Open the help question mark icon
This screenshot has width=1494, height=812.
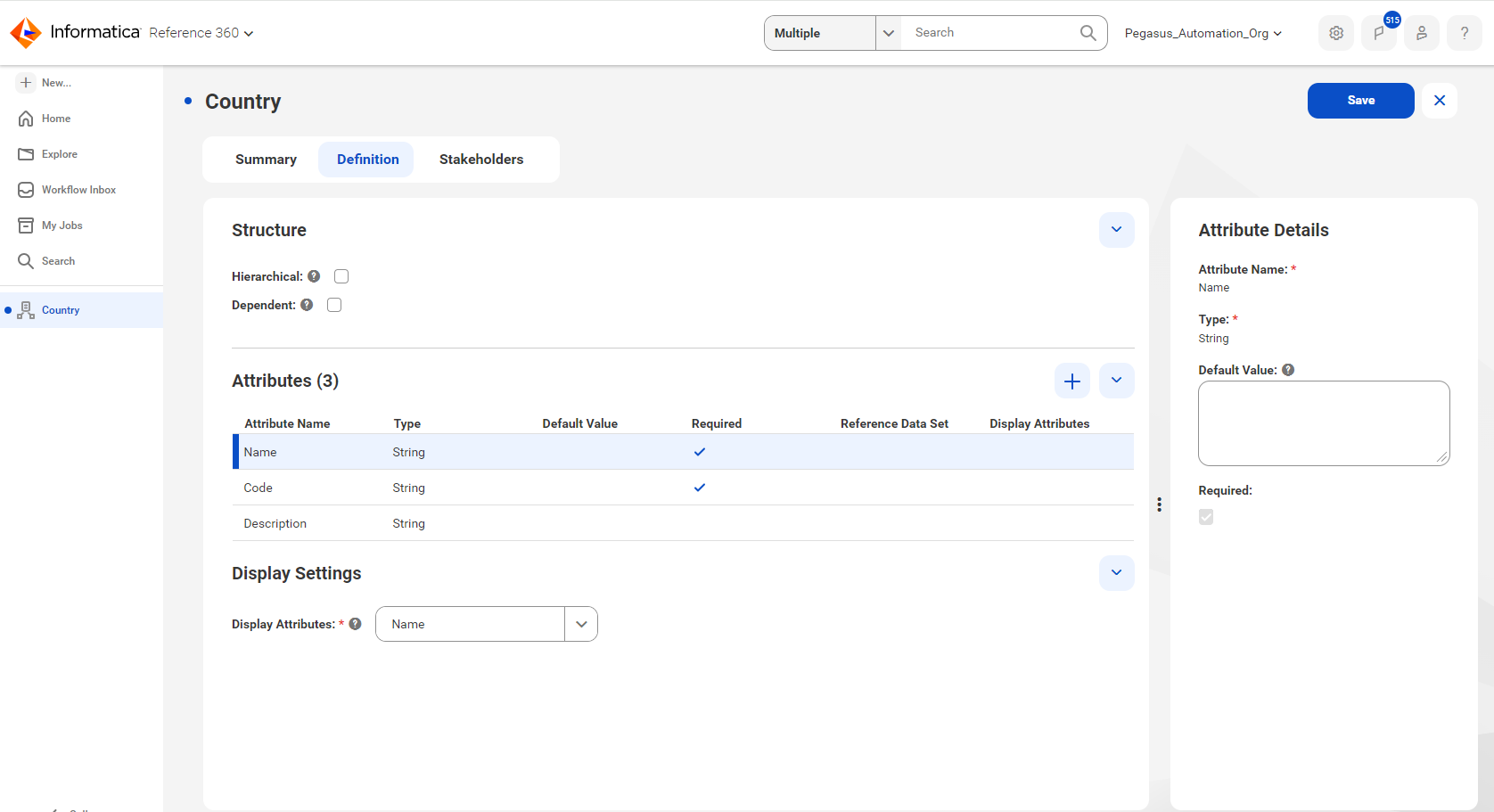pyautogui.click(x=1465, y=33)
